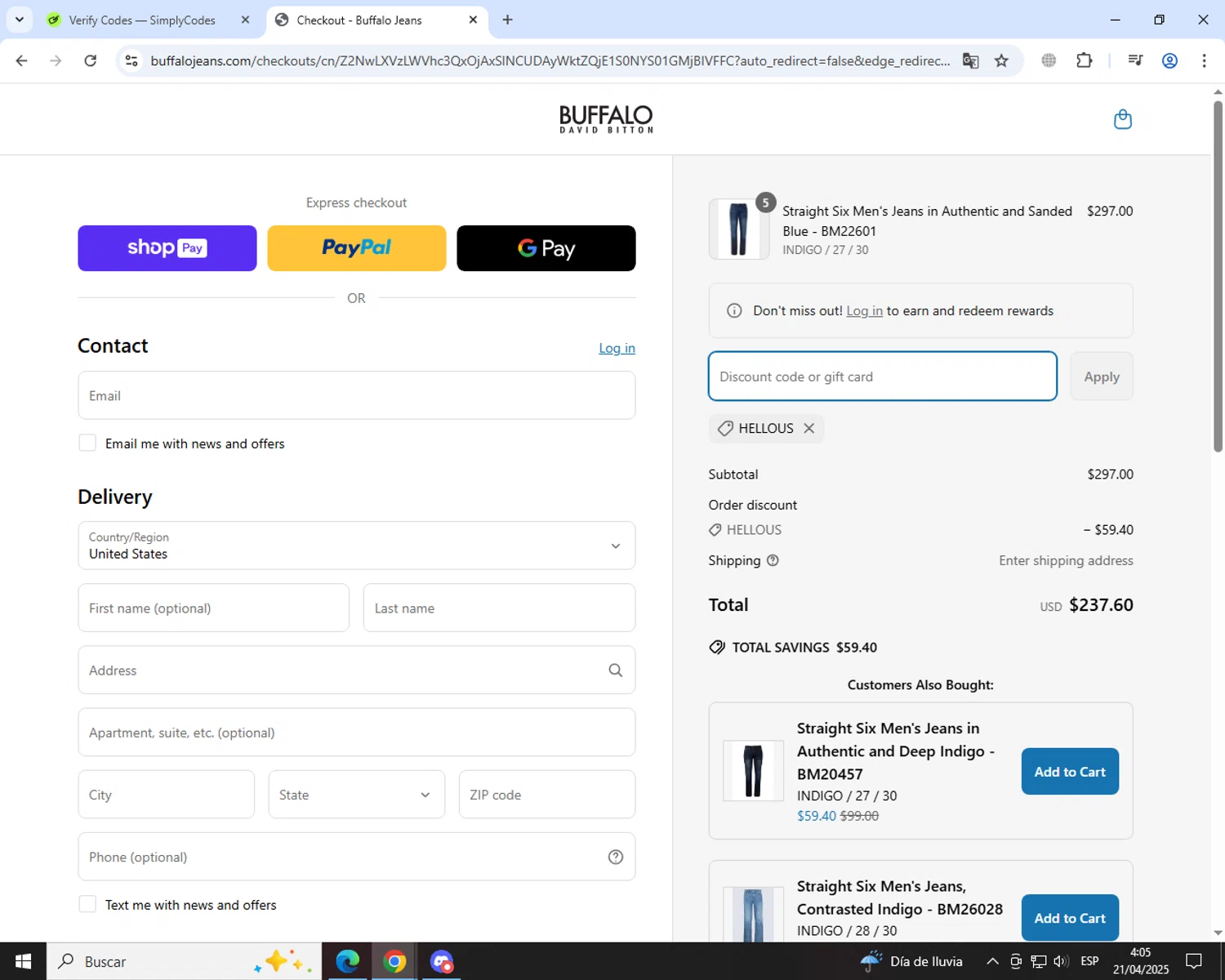Close the Verify Codes SimplyCodes tab
Image resolution: width=1225 pixels, height=980 pixels.
click(245, 20)
